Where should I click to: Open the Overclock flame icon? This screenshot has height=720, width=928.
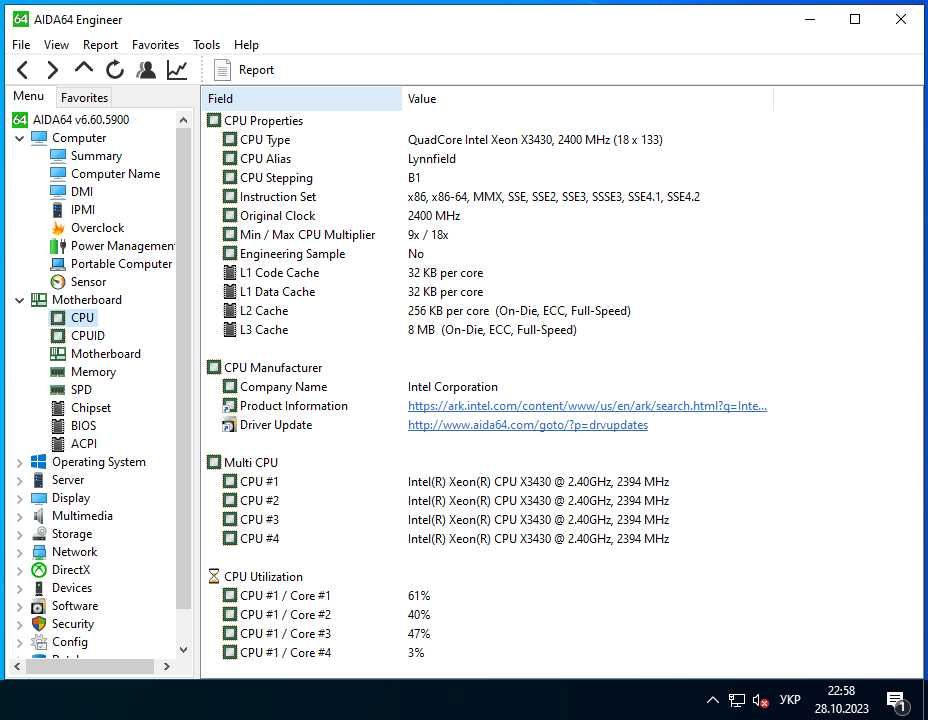point(58,228)
